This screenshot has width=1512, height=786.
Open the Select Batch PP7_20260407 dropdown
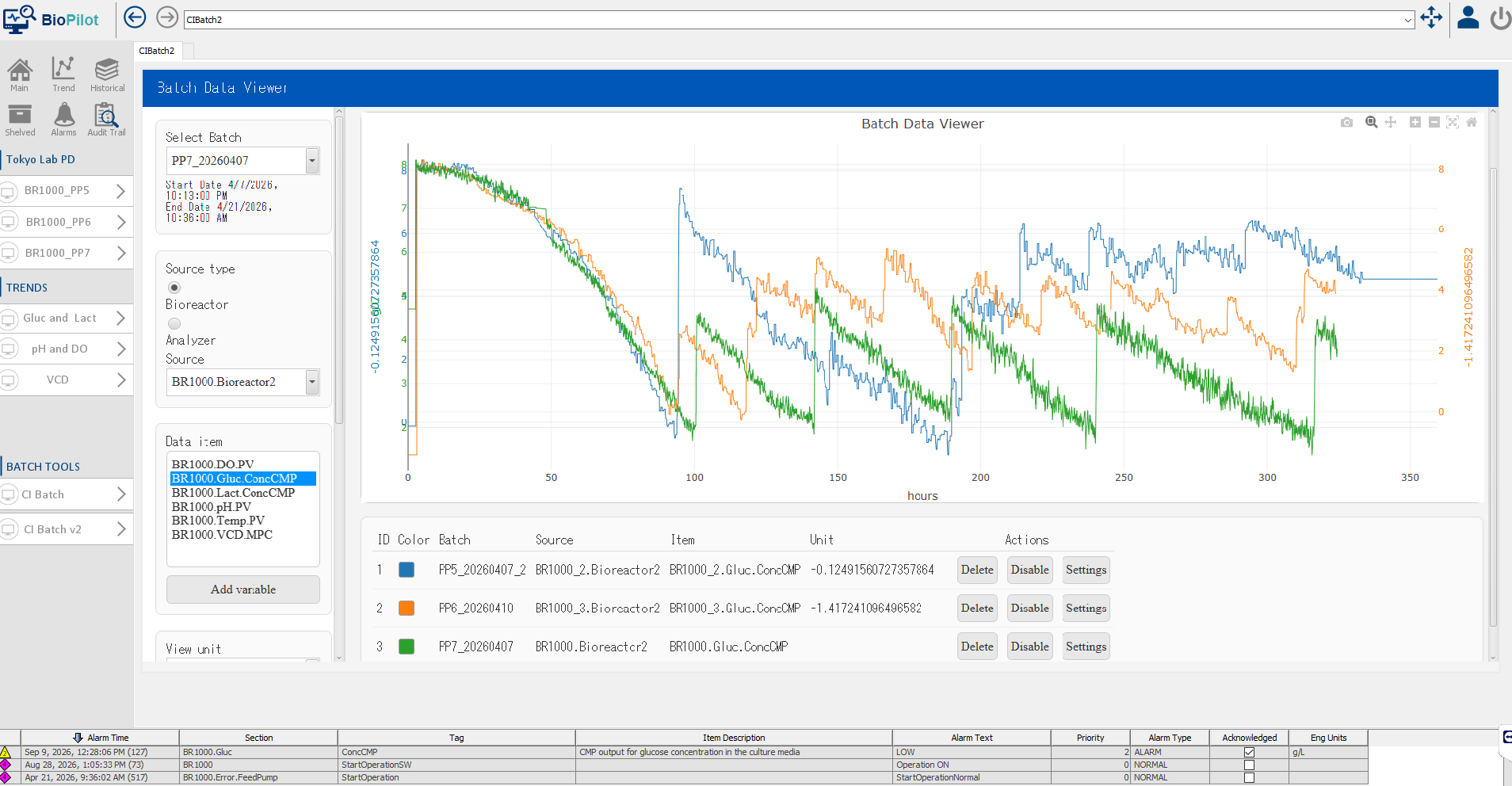(x=312, y=160)
